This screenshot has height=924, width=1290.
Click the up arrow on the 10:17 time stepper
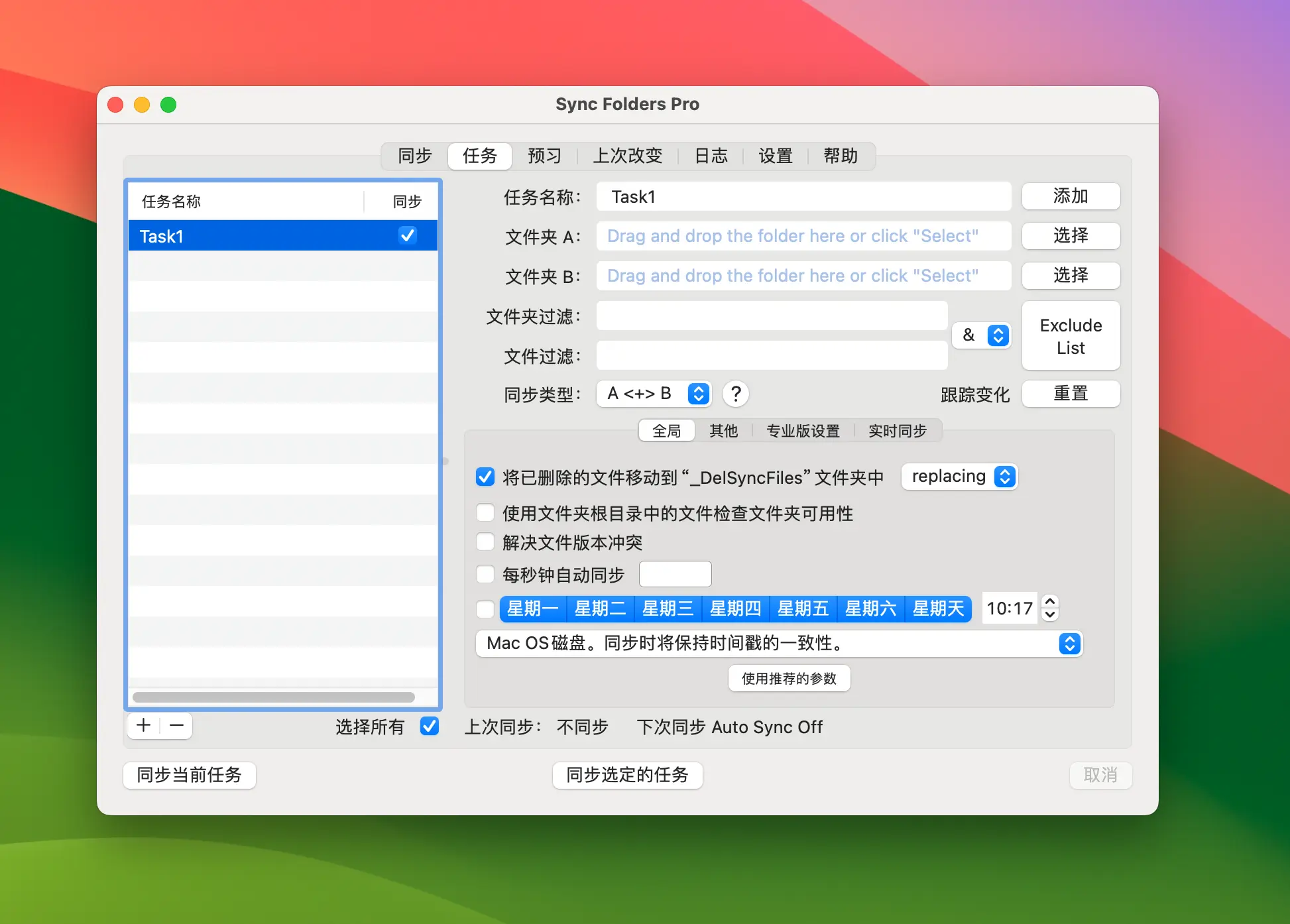pos(1050,602)
